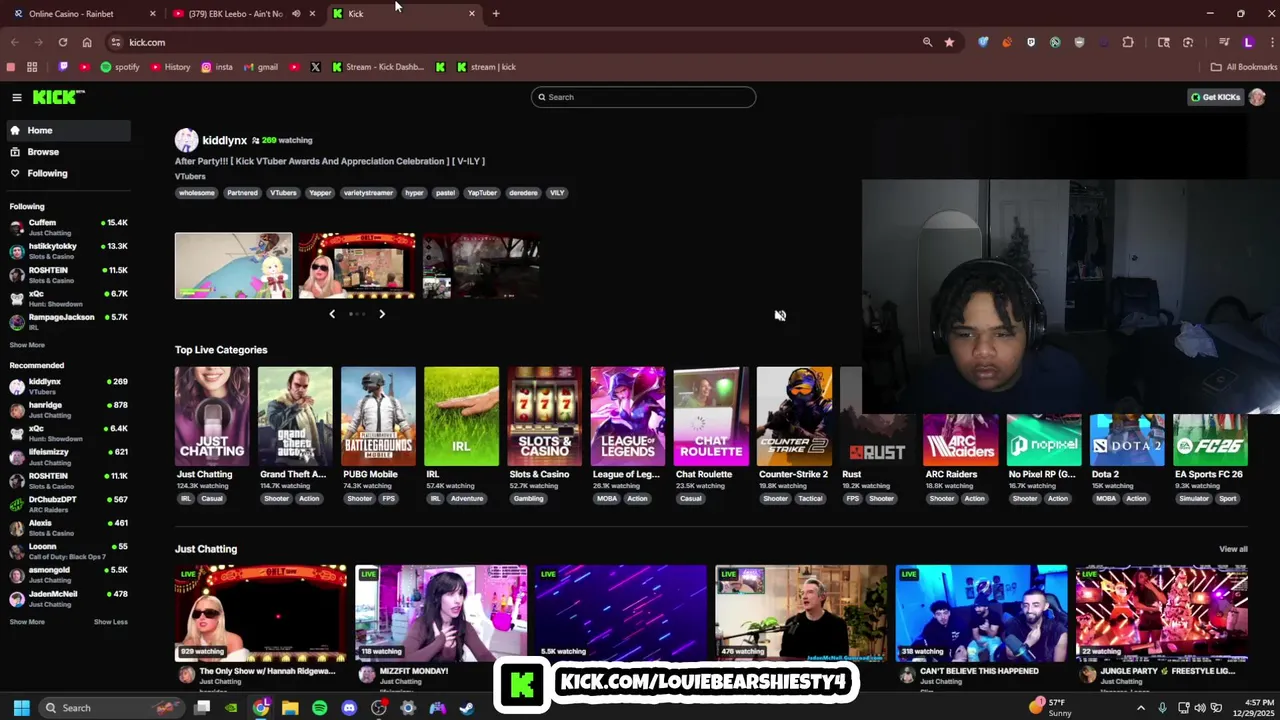Screen dimensions: 1280x720
Task: Unmute the featured stream speaker icon
Action: click(x=780, y=315)
